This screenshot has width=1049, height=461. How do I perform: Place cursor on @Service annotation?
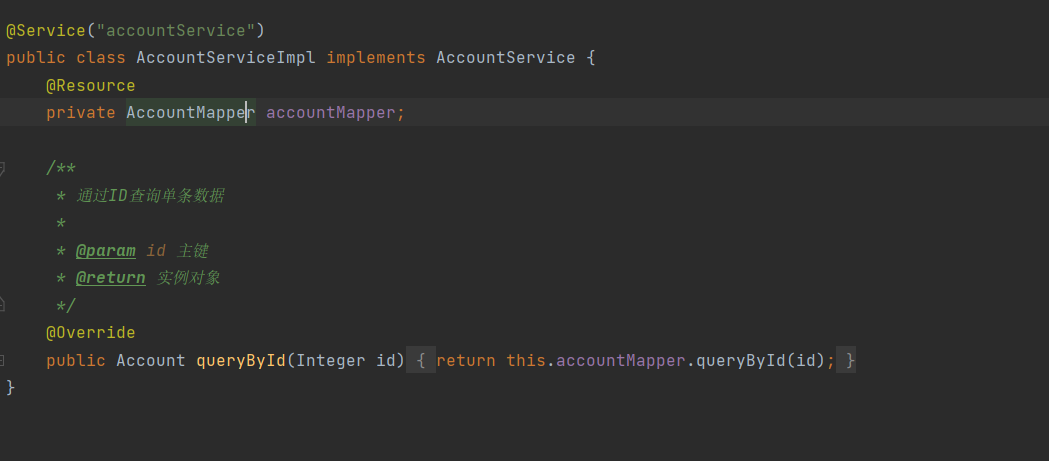[x=46, y=31]
